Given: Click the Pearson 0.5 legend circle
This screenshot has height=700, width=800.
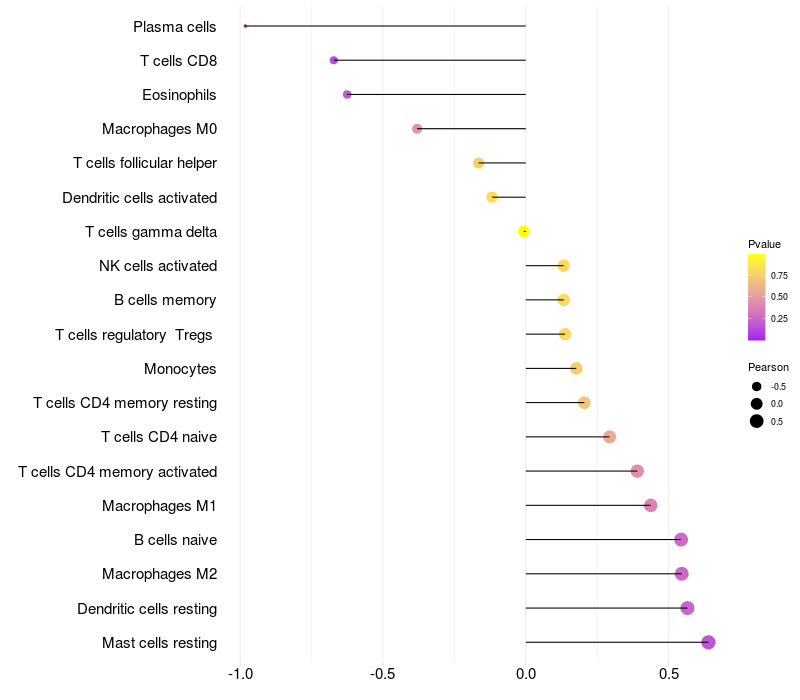Looking at the screenshot, I should coord(757,421).
